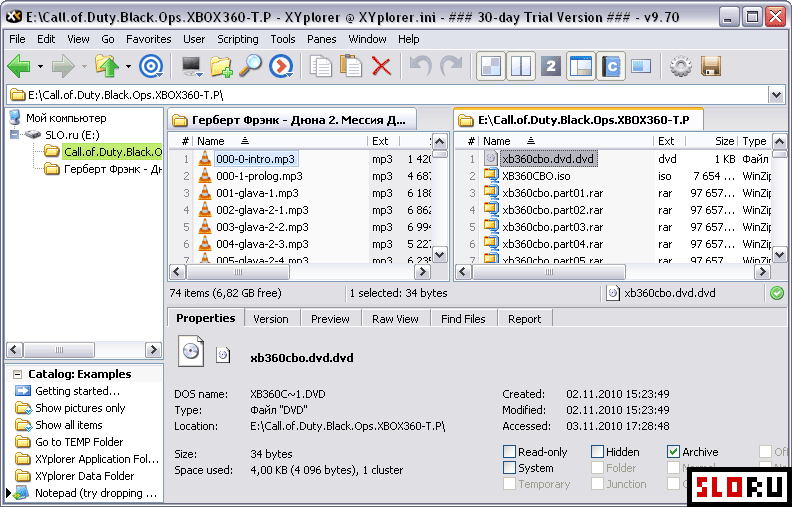Image resolution: width=792 pixels, height=507 pixels.
Task: Sort right pane by Type column
Action: click(755, 141)
